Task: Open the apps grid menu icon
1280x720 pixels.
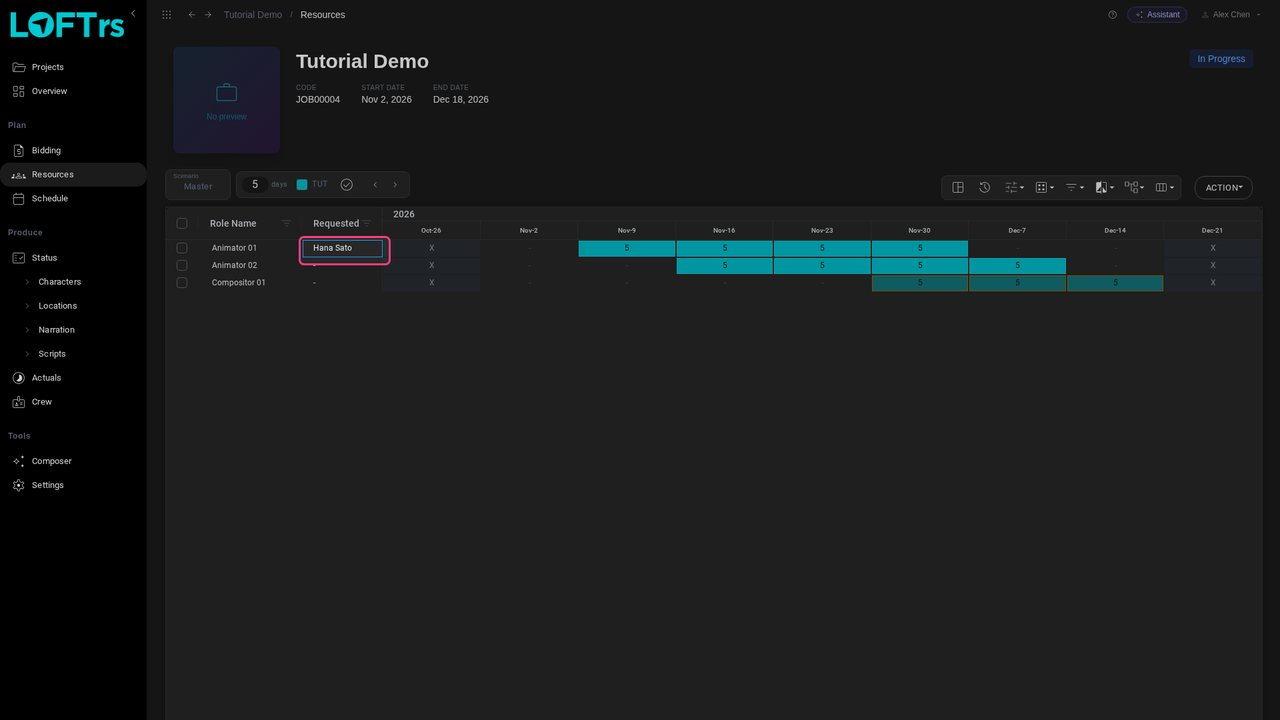Action: click(166, 15)
